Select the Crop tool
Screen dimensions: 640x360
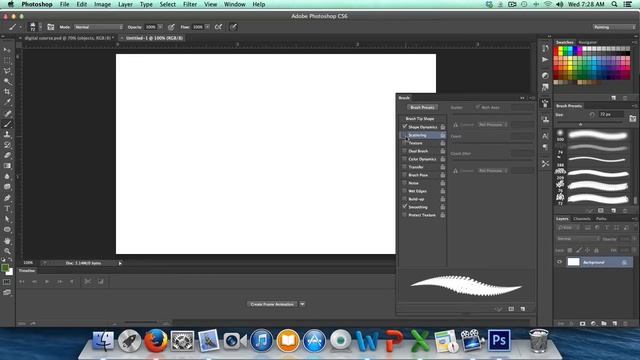click(7, 92)
